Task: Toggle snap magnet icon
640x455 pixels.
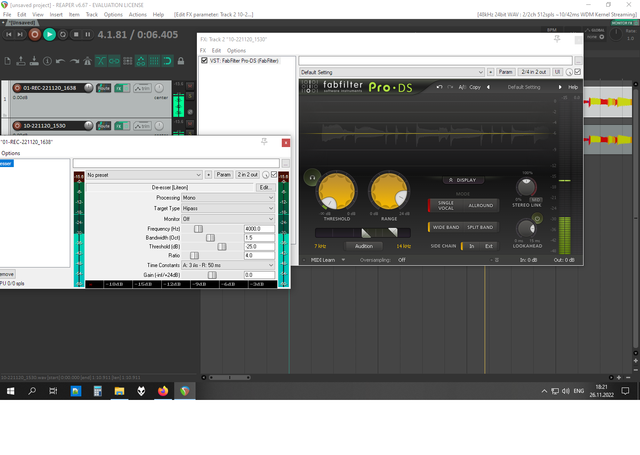Action: pyautogui.click(x=167, y=61)
